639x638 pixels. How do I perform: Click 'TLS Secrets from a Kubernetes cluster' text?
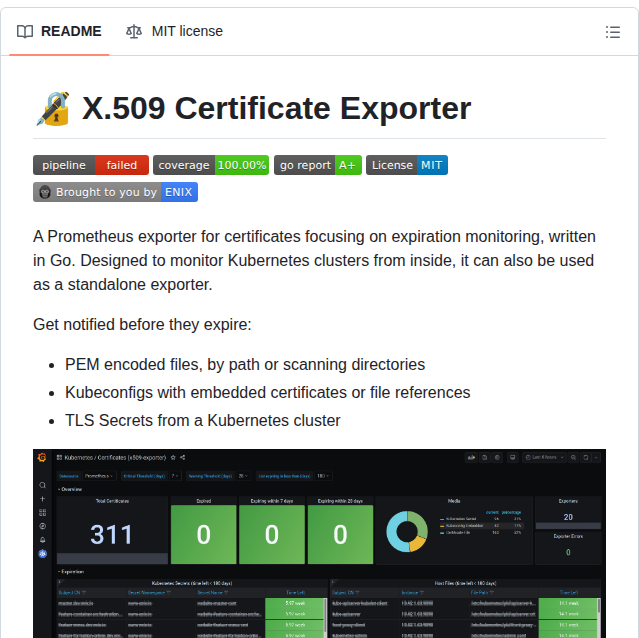tap(203, 420)
